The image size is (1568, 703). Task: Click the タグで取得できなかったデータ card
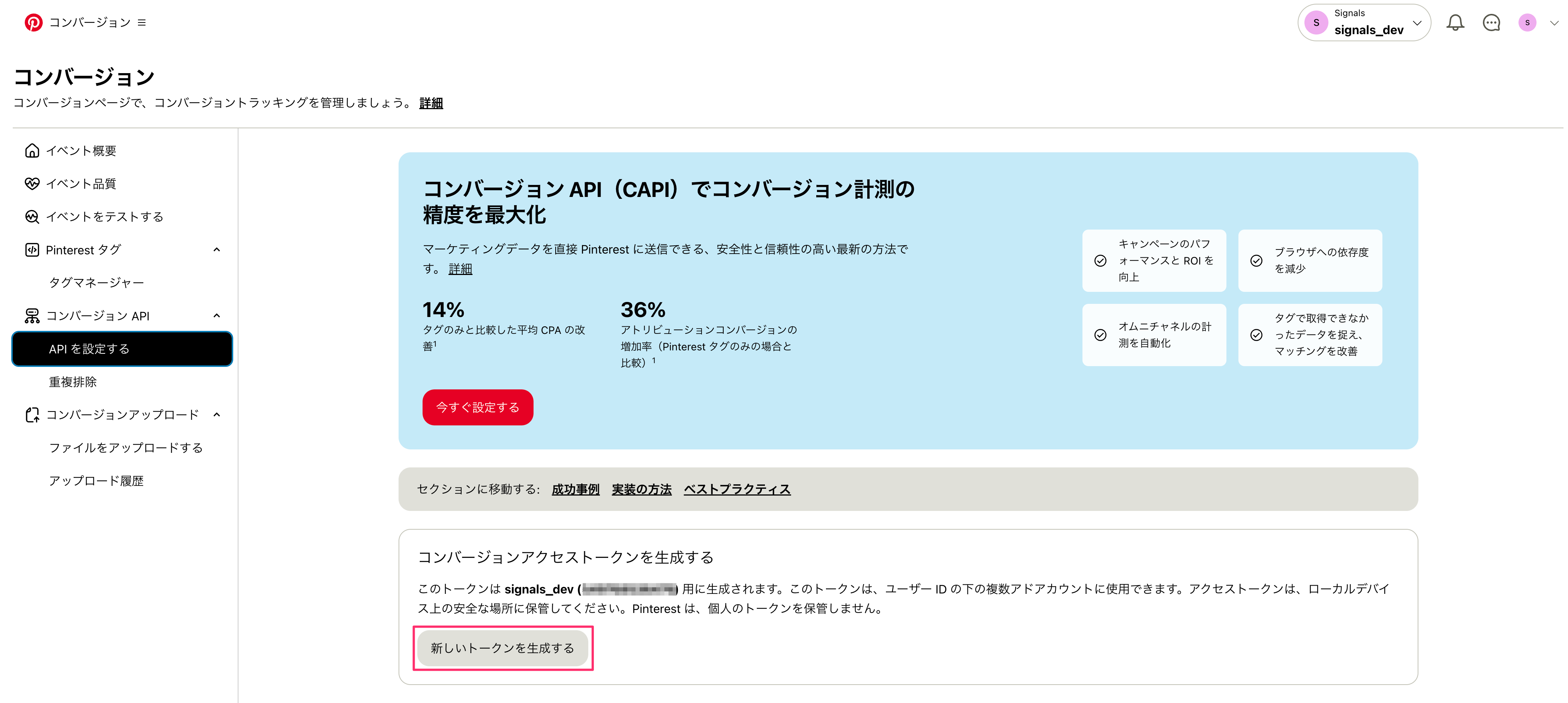[x=1310, y=335]
